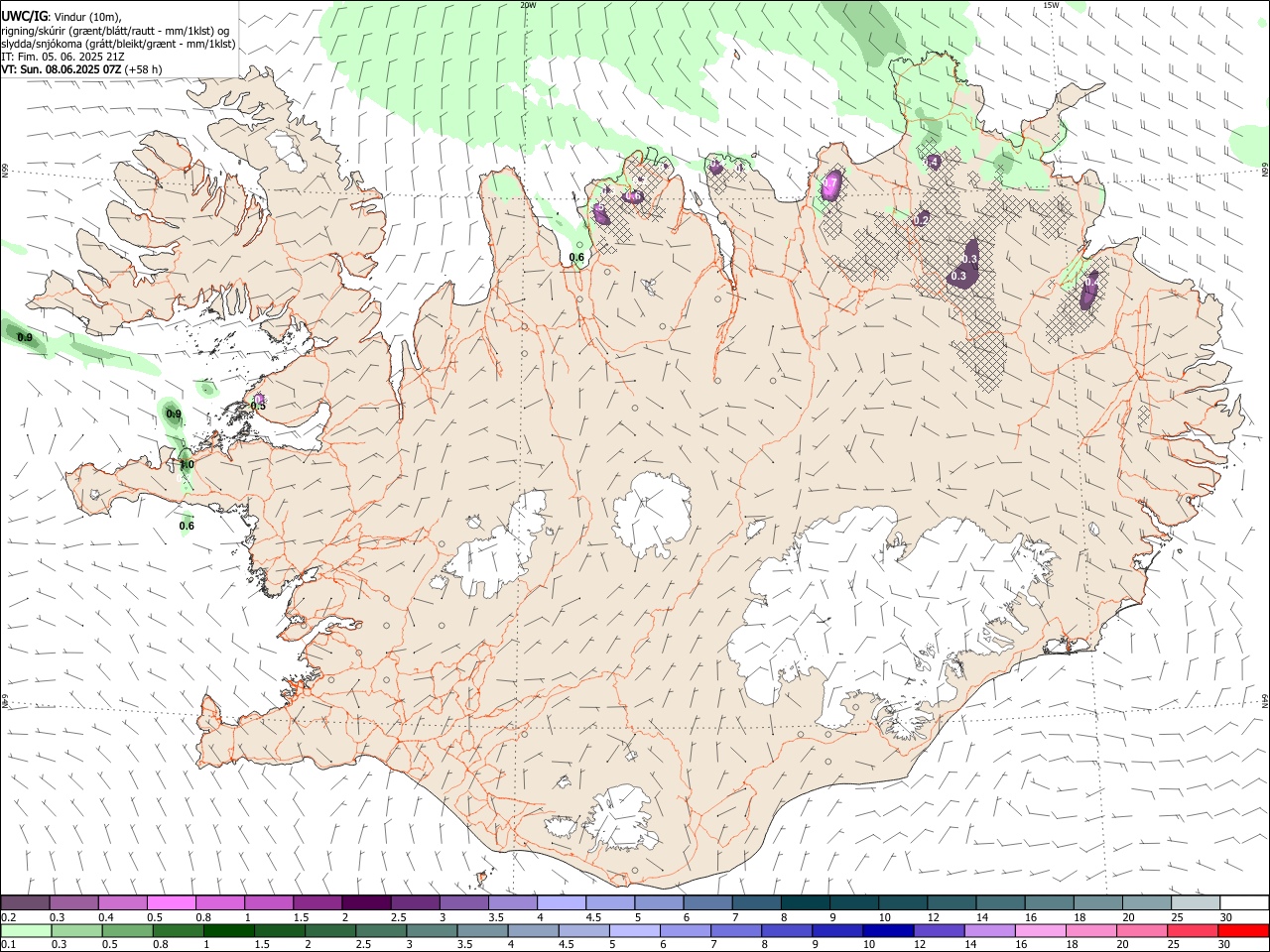Click the "0.5" precipitation value on the map
The width and height of the screenshot is (1270, 952).
click(258, 406)
